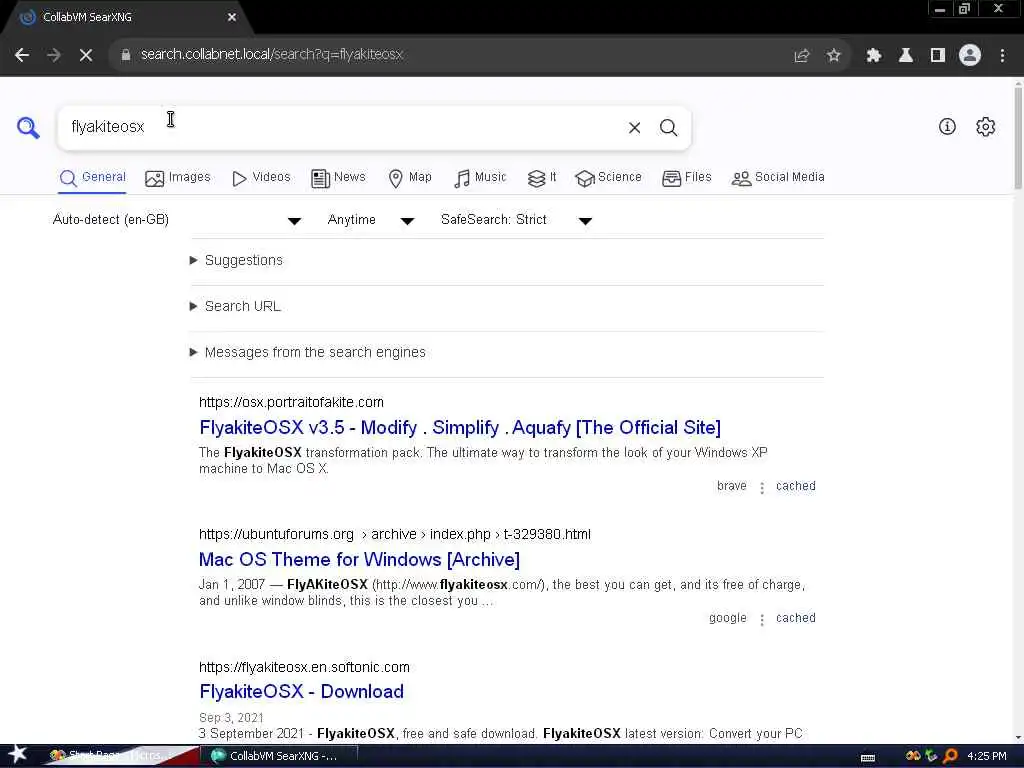1024x768 pixels.
Task: Open the About info icon
Action: 947,127
